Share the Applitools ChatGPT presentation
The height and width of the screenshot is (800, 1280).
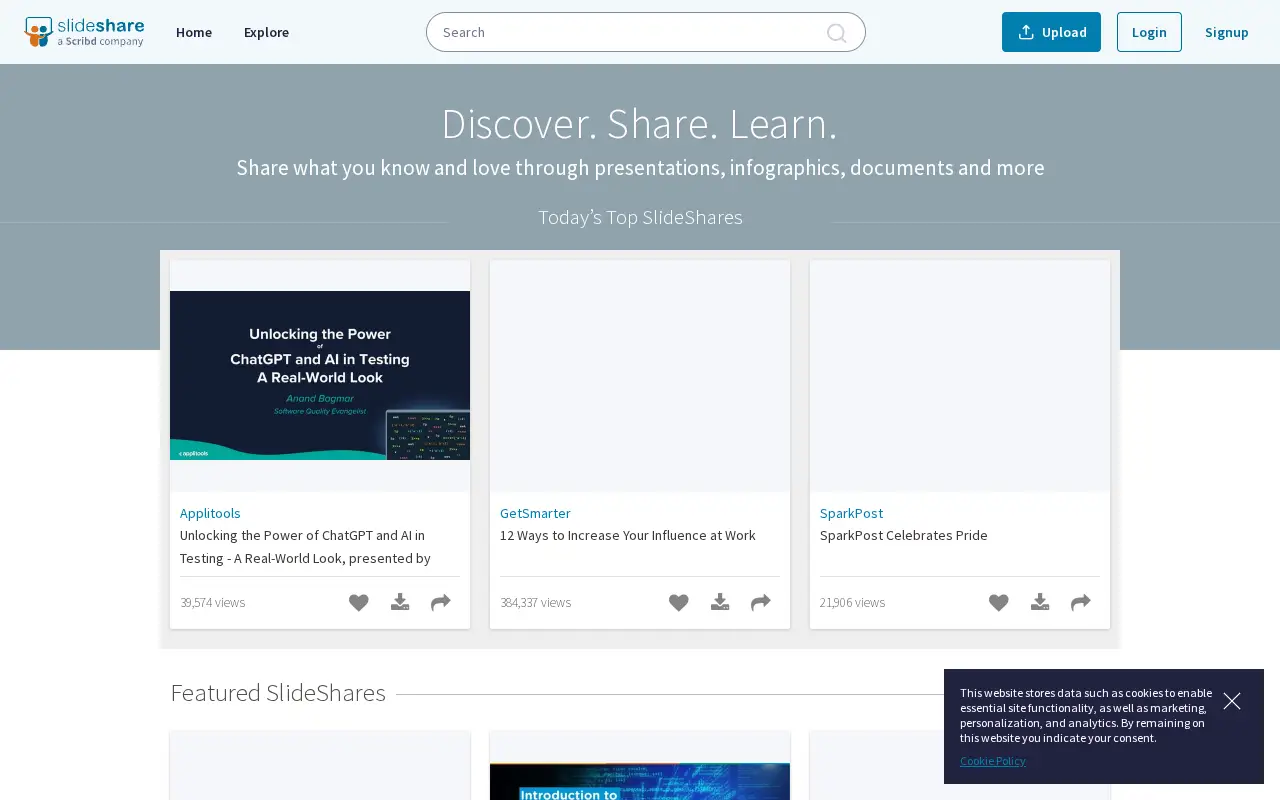[x=441, y=602]
